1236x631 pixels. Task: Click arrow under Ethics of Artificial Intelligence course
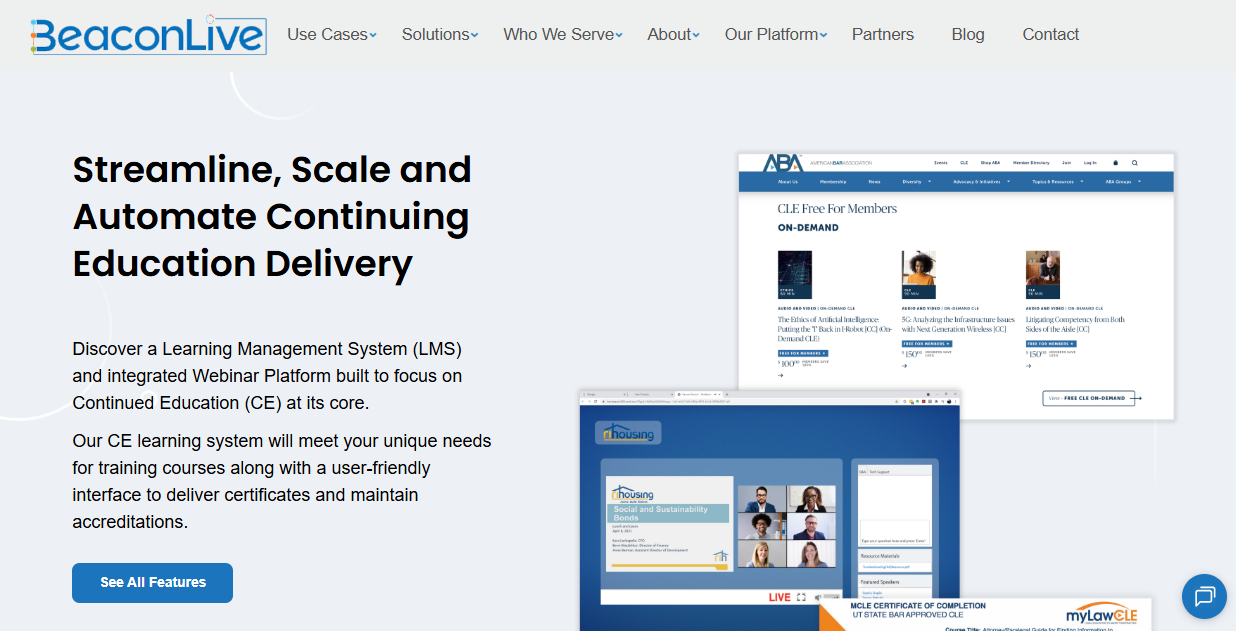(781, 376)
